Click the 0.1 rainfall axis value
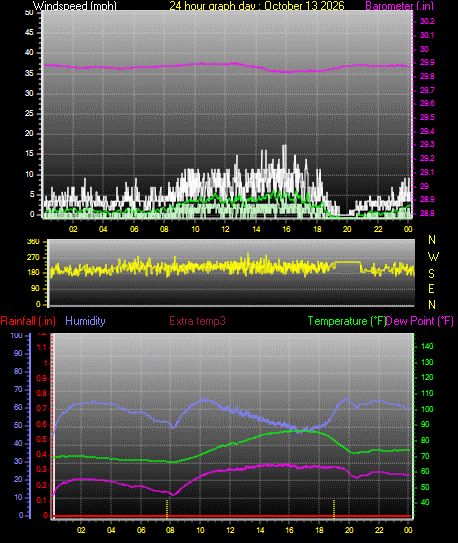458x543 pixels. pyautogui.click(x=42, y=500)
